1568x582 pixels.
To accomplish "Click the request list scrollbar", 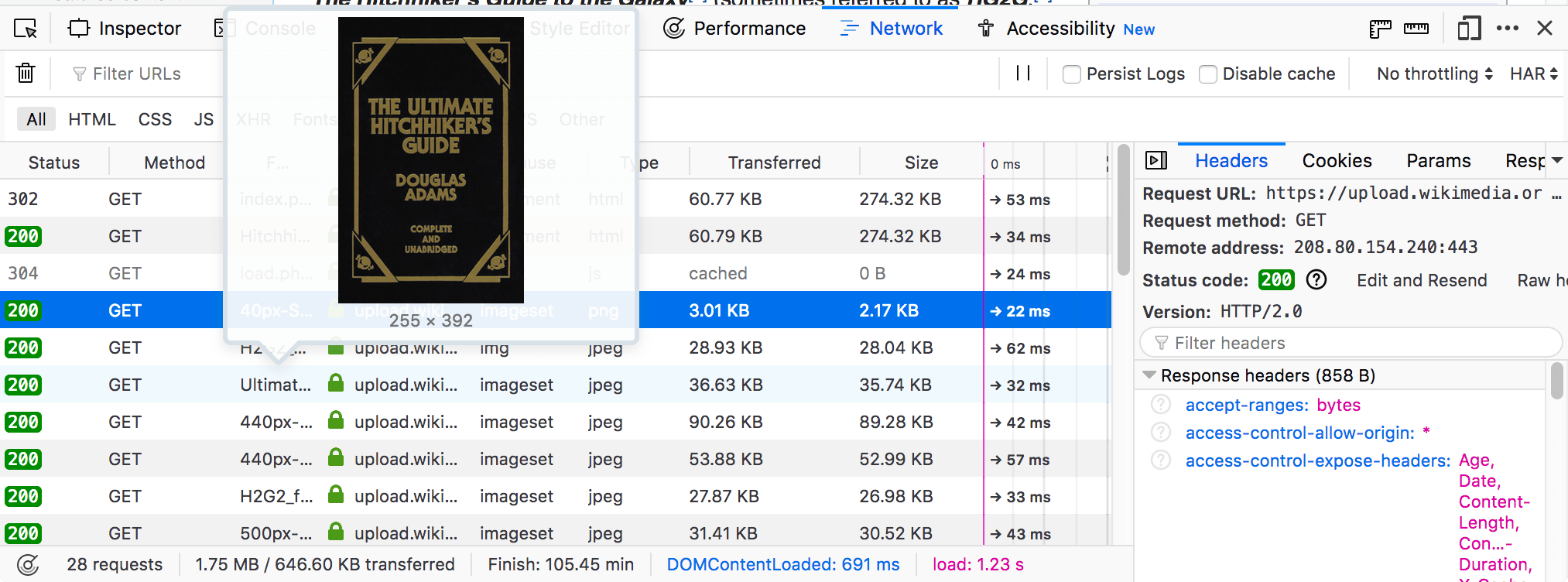I will pos(1123,211).
